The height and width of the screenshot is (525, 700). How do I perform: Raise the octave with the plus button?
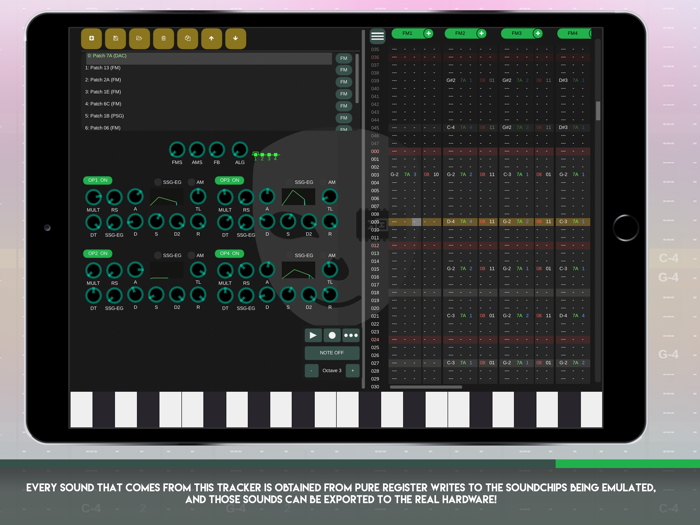coord(353,371)
